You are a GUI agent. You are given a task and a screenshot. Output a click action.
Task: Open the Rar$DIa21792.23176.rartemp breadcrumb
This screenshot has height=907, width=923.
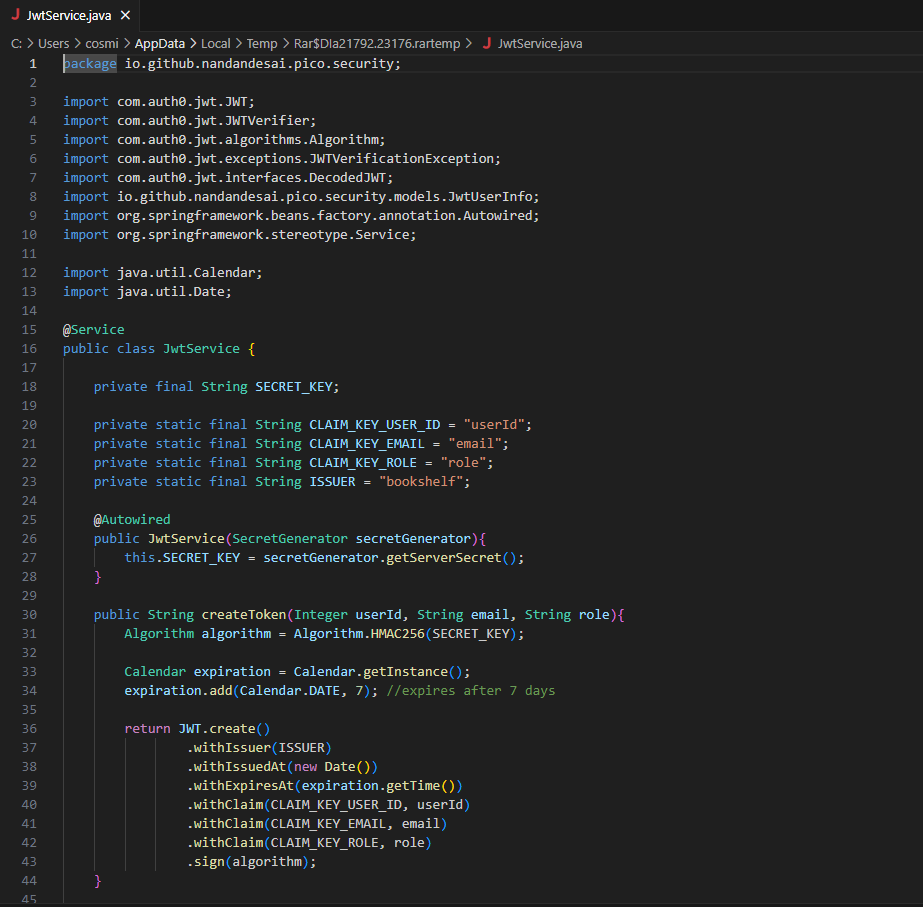tap(377, 44)
